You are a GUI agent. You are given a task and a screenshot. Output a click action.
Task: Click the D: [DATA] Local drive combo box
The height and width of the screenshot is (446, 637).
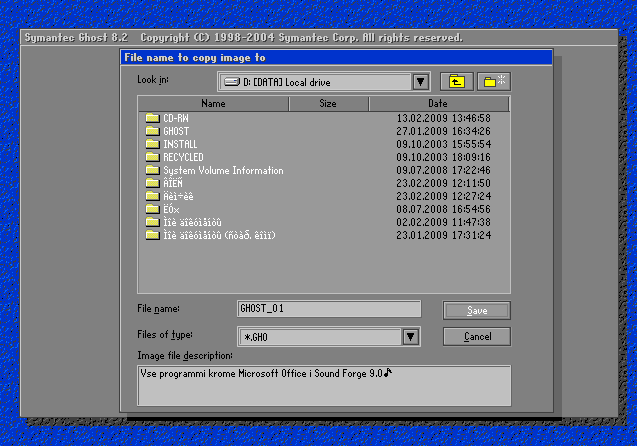pyautogui.click(x=314, y=82)
